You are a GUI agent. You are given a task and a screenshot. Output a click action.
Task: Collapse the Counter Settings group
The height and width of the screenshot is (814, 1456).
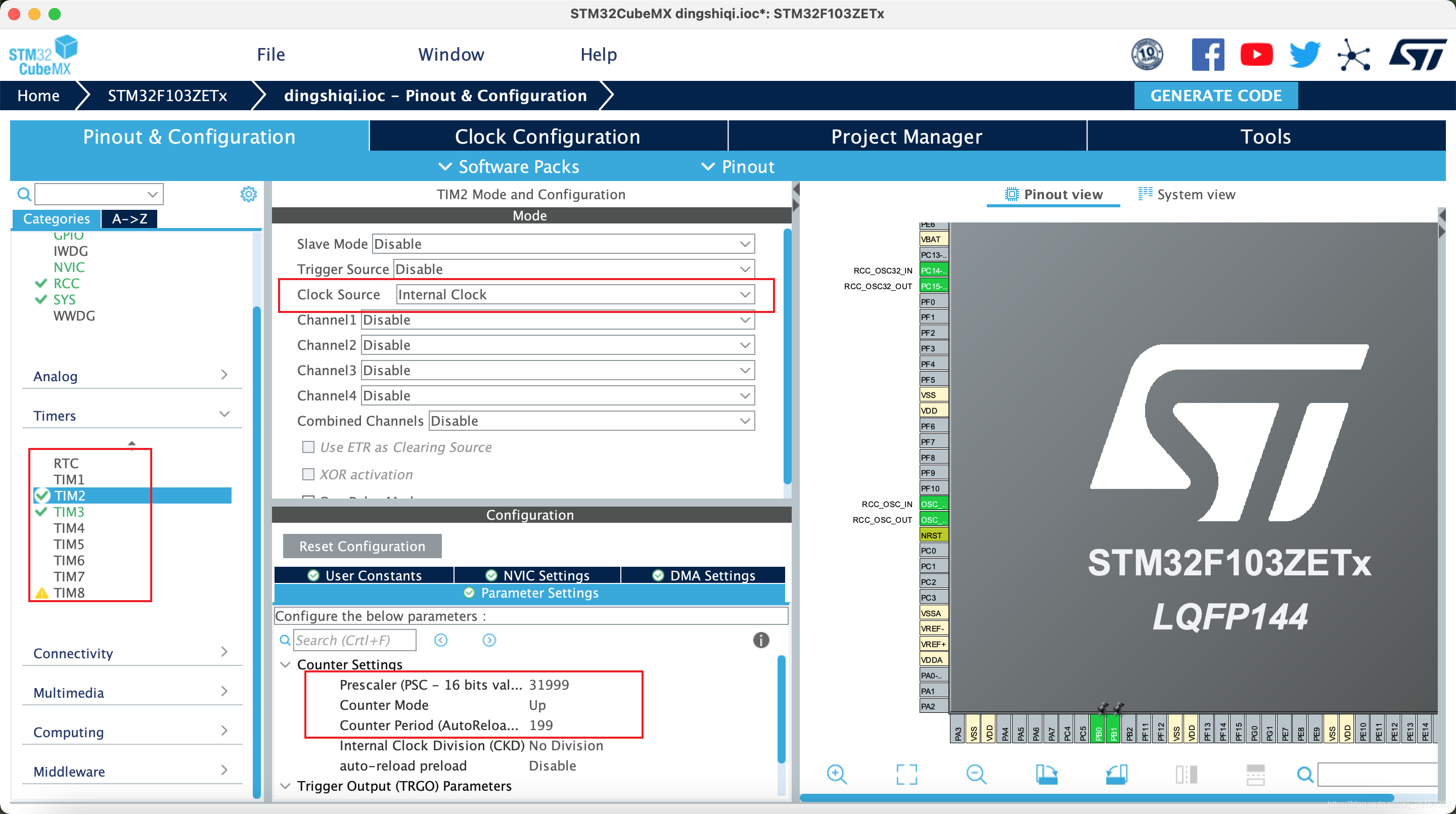[286, 665]
